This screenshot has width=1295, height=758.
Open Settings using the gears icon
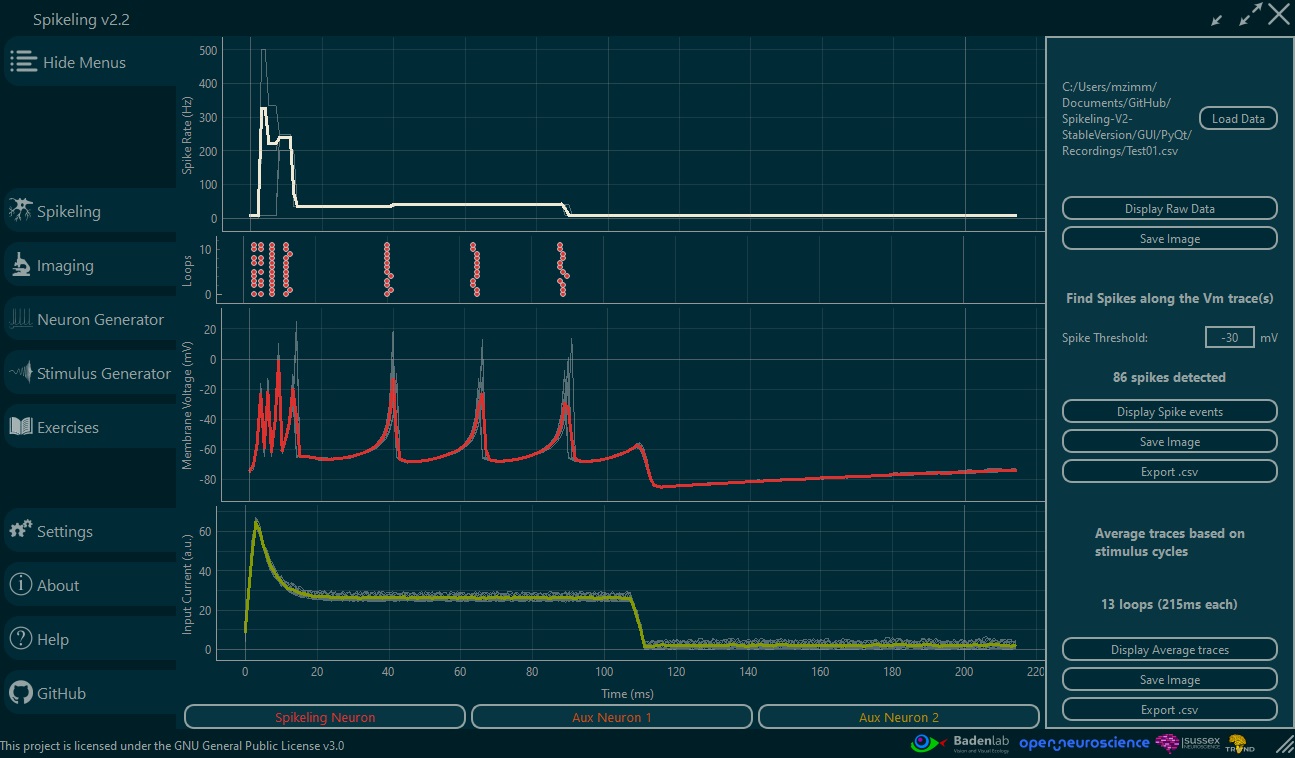pos(21,531)
